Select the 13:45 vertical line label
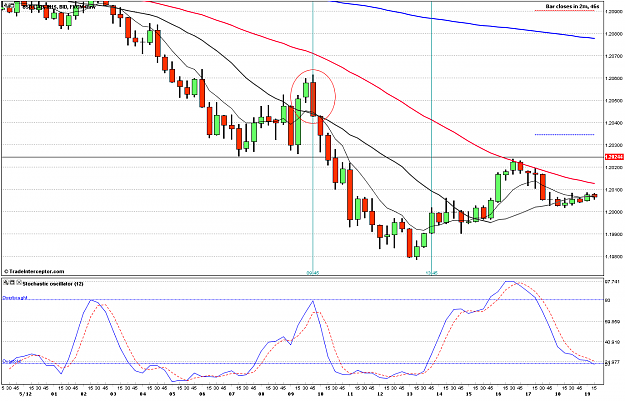Screen dimensions: 625x401 [432, 273]
